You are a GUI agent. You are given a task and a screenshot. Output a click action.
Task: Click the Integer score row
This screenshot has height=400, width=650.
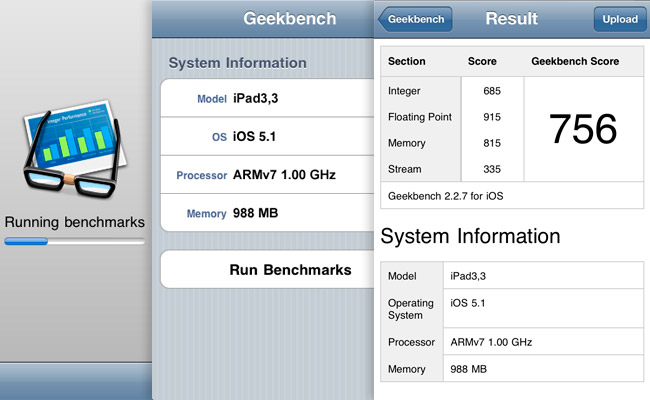[452, 91]
